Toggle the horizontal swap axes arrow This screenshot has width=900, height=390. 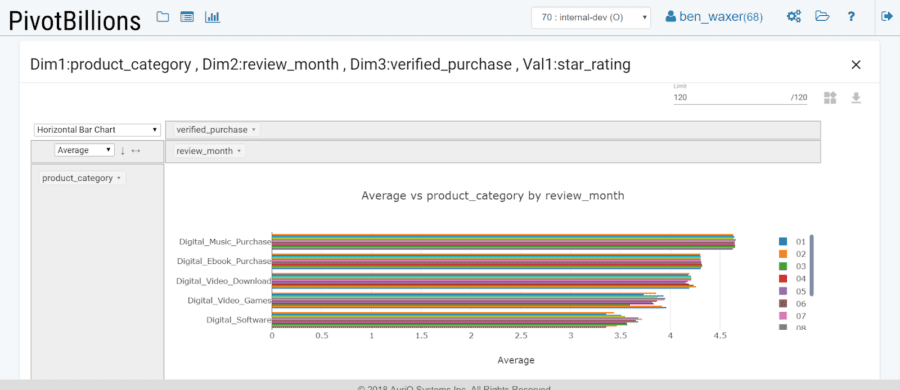point(135,150)
